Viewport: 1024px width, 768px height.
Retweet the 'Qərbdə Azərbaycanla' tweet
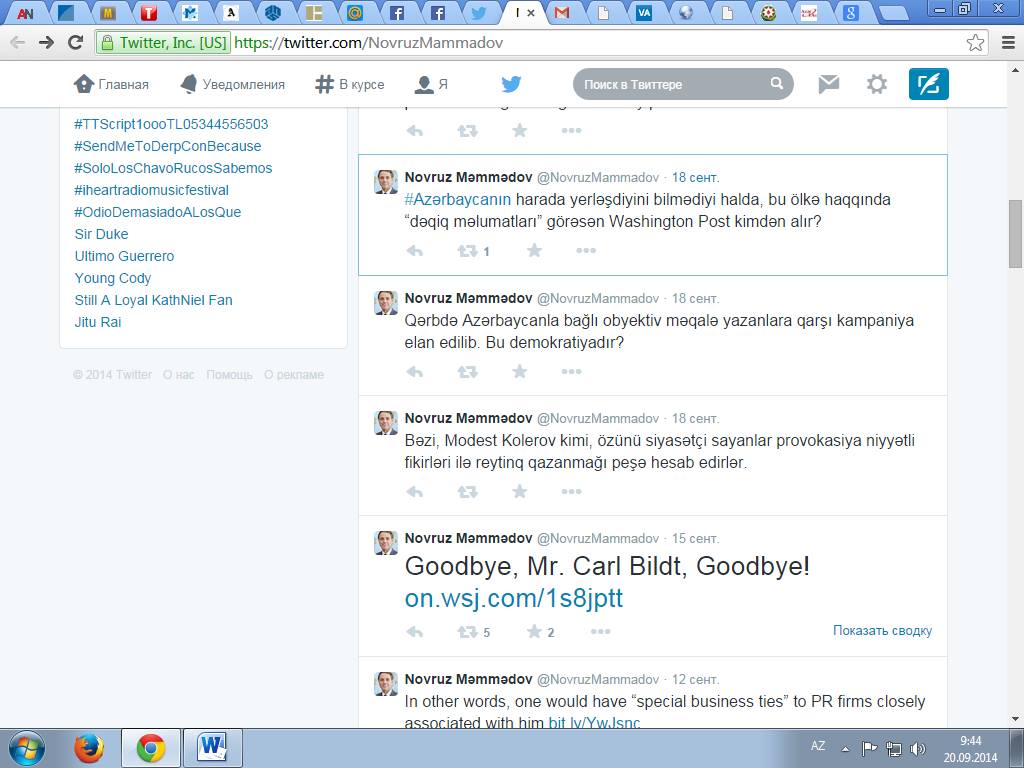[468, 372]
